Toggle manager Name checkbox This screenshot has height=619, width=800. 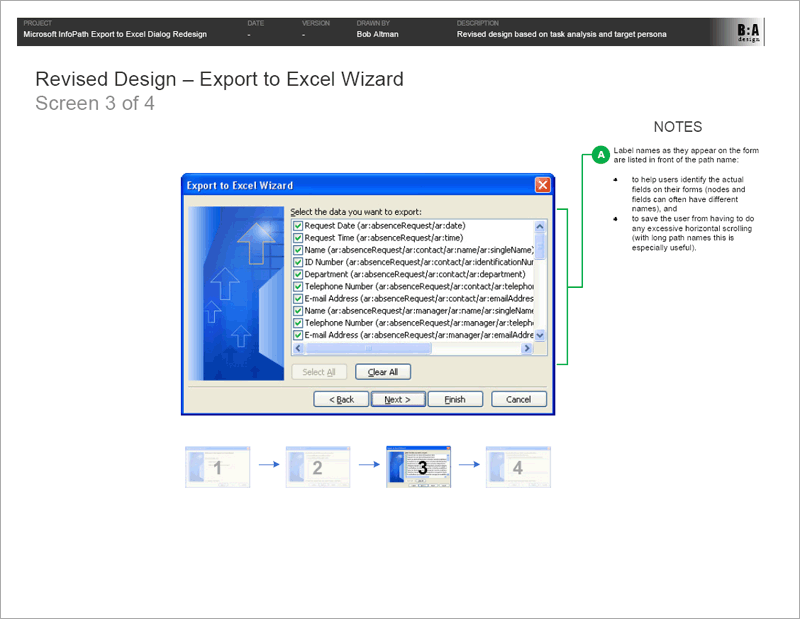[298, 311]
